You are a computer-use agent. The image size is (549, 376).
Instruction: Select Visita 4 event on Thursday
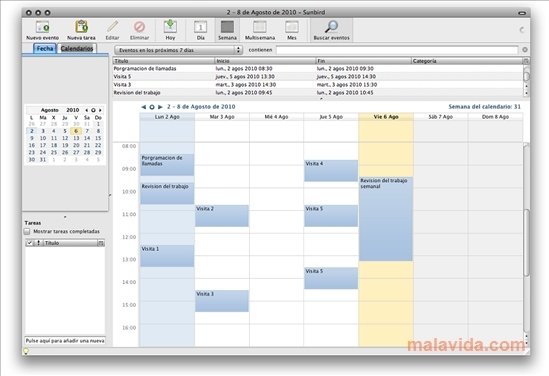pyautogui.click(x=331, y=170)
